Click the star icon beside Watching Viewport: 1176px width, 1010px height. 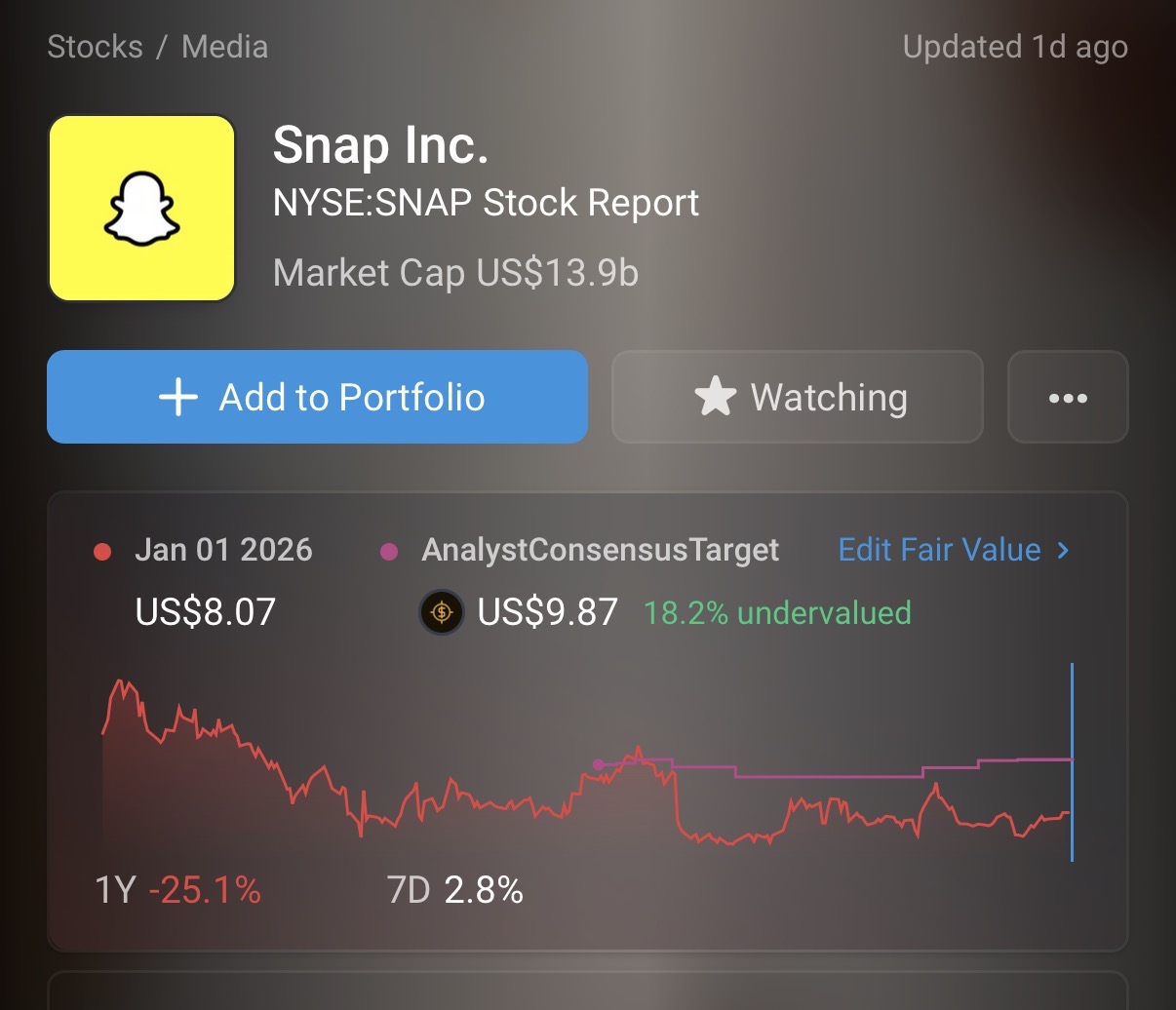(x=715, y=398)
